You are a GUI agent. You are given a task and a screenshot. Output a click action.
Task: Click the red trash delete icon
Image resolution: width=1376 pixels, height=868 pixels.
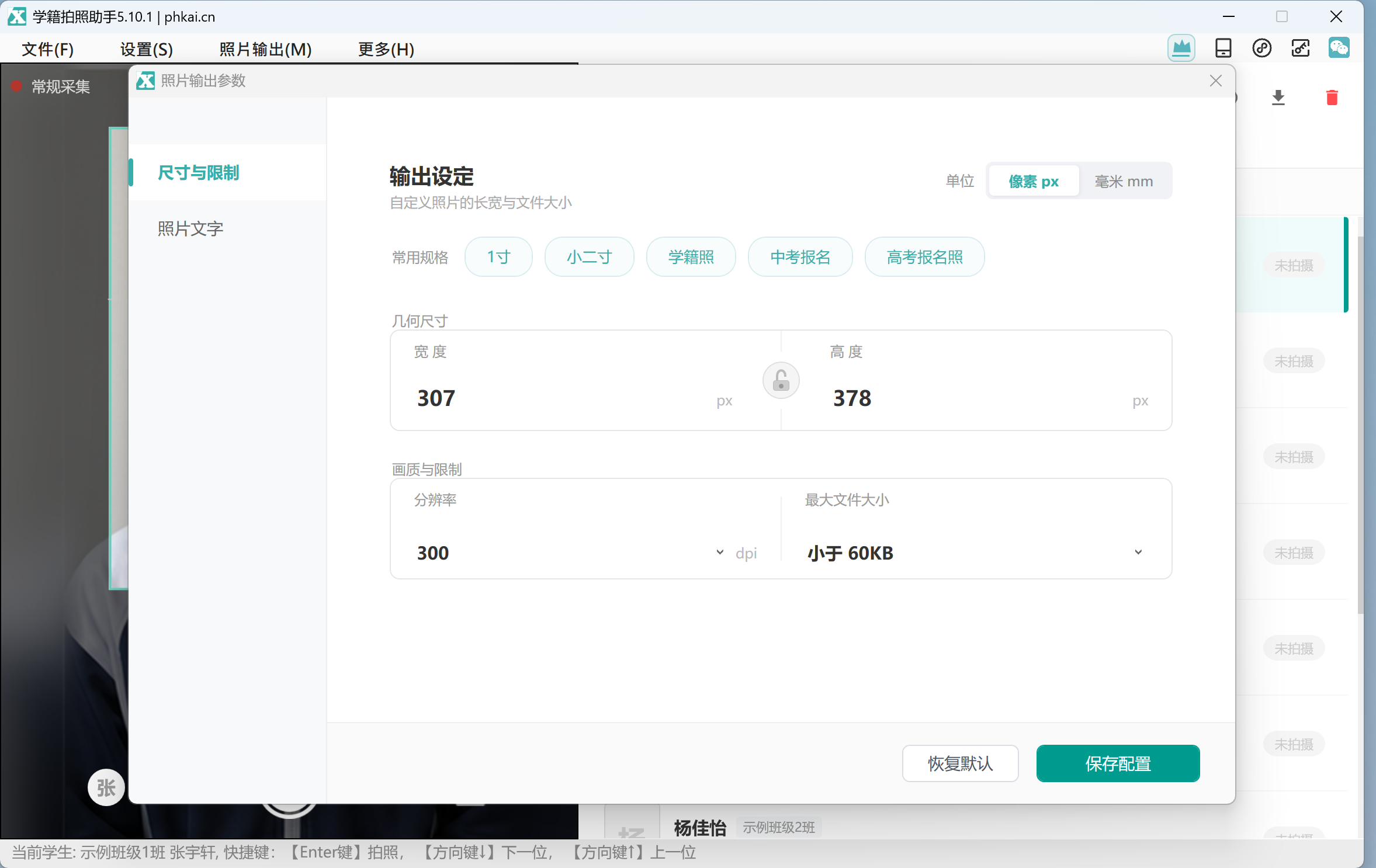point(1332,98)
